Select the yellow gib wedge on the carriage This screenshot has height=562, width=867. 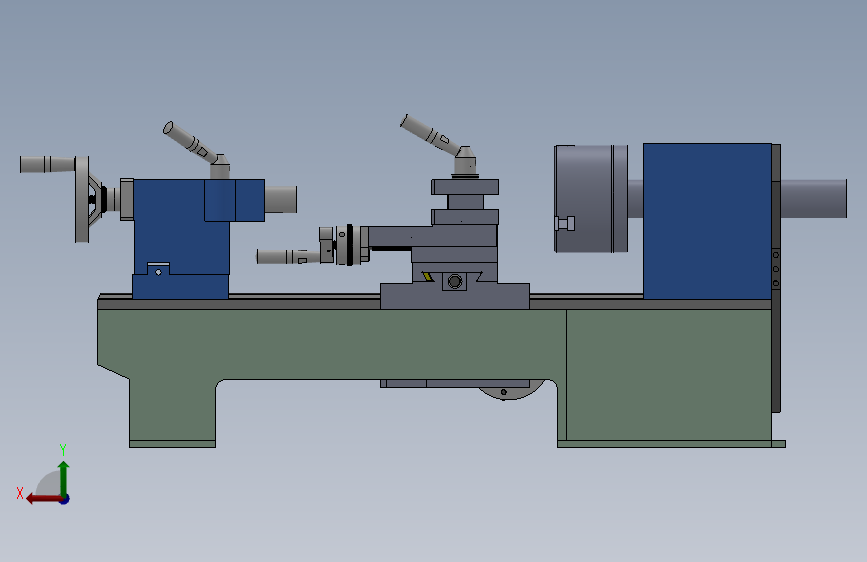[x=427, y=276]
